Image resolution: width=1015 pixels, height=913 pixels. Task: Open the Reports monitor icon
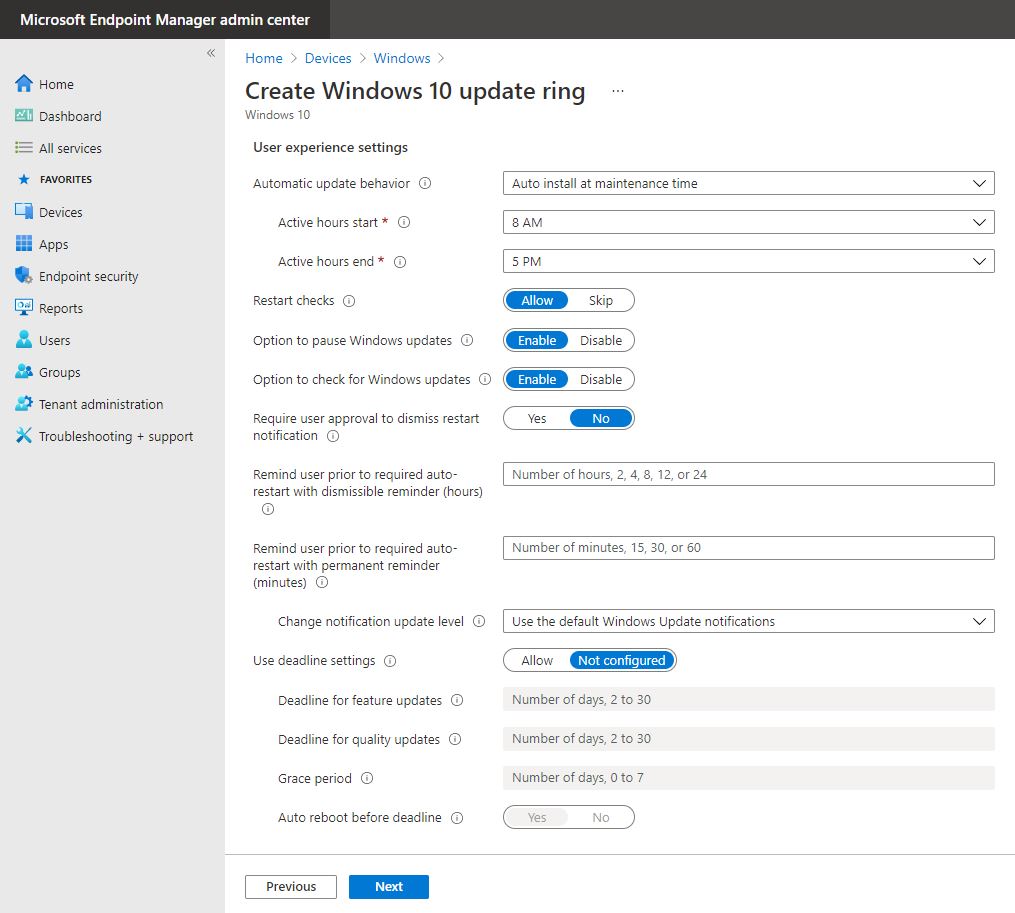[24, 307]
